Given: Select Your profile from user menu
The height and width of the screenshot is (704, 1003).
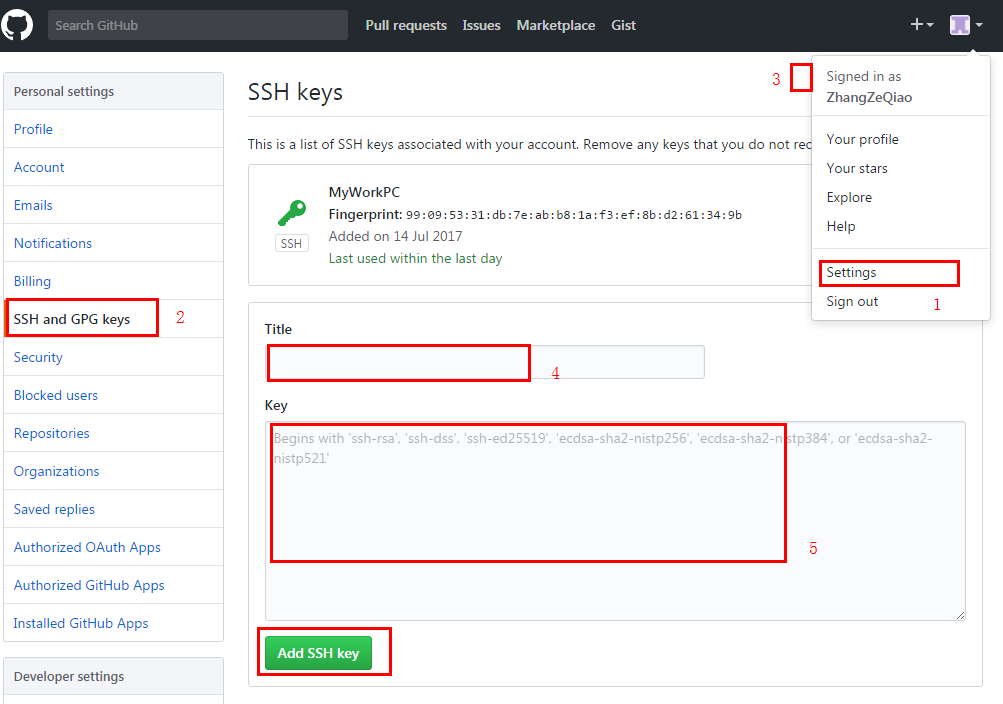Looking at the screenshot, I should pyautogui.click(x=862, y=139).
